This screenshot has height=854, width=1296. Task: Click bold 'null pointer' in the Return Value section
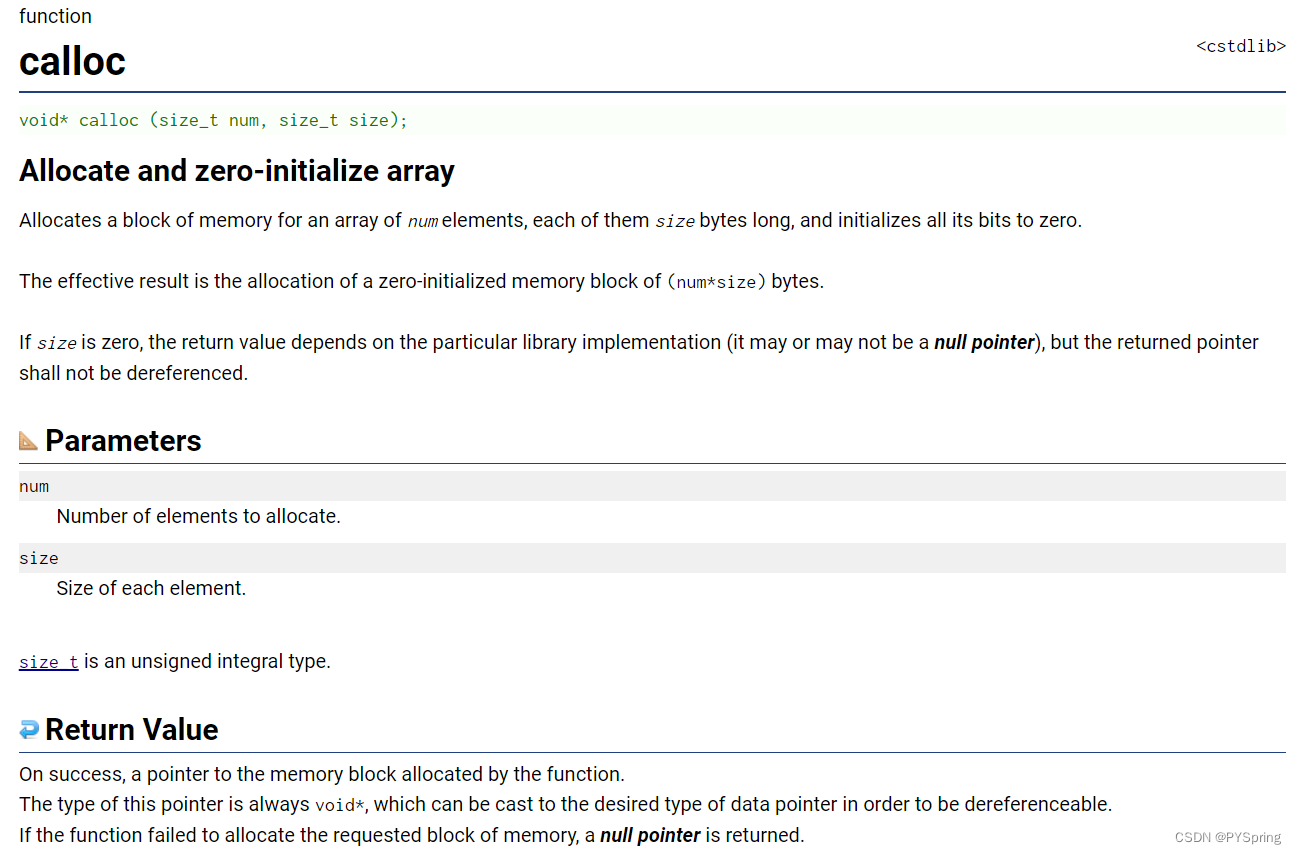click(650, 835)
